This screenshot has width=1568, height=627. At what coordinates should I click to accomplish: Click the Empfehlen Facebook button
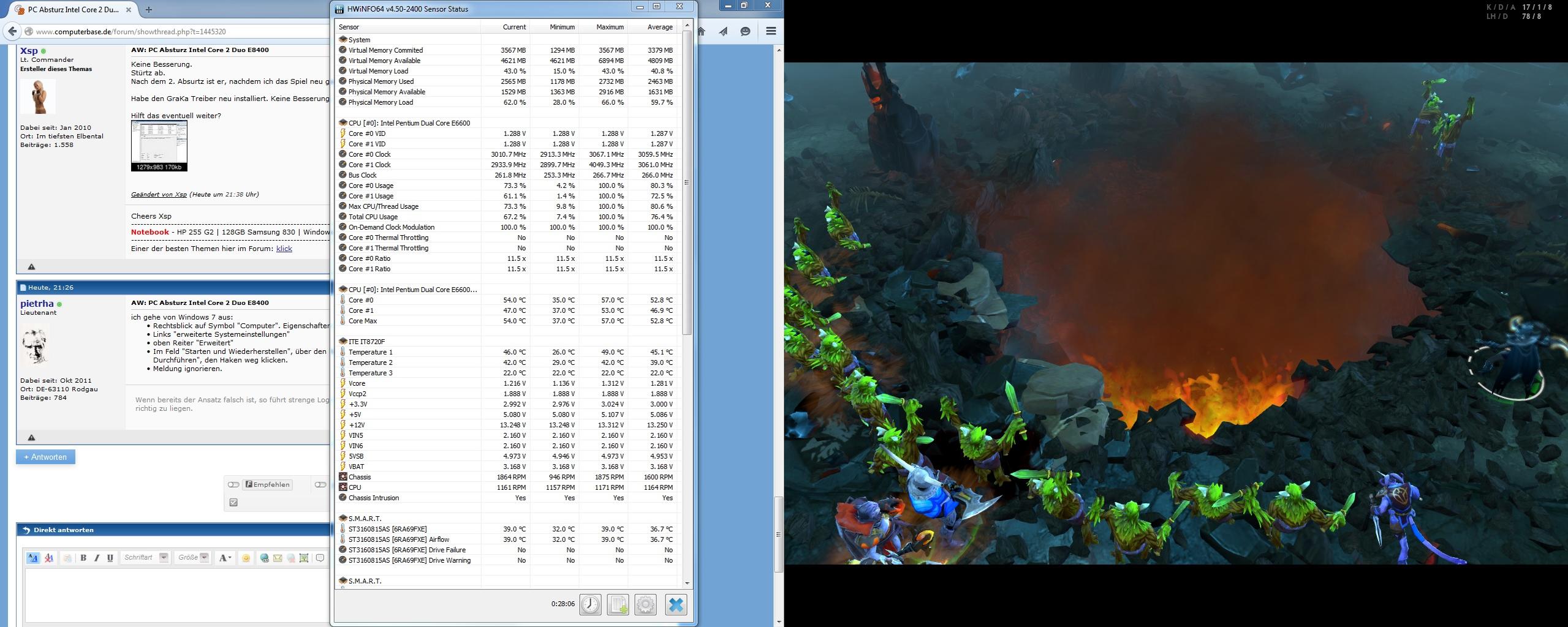(267, 484)
